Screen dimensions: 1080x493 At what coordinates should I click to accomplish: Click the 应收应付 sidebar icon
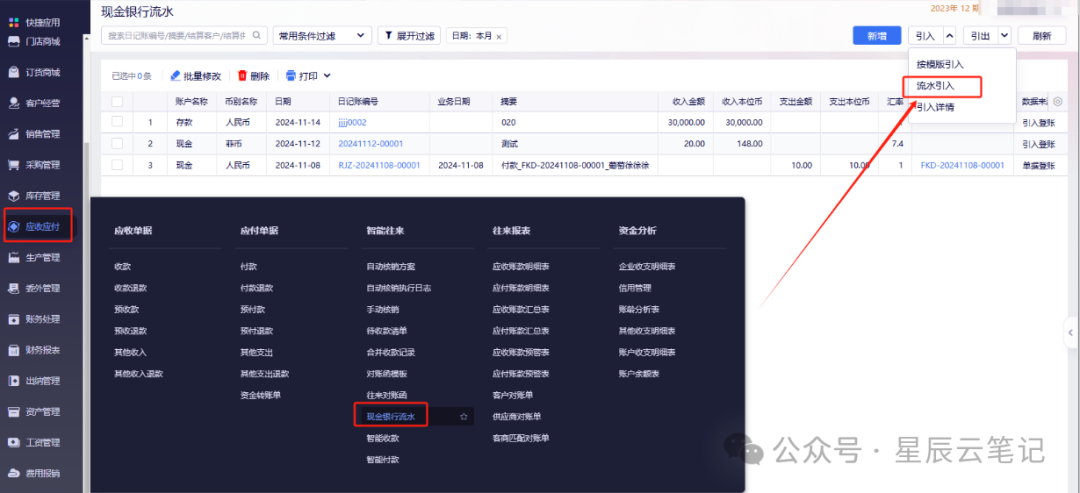[14, 227]
